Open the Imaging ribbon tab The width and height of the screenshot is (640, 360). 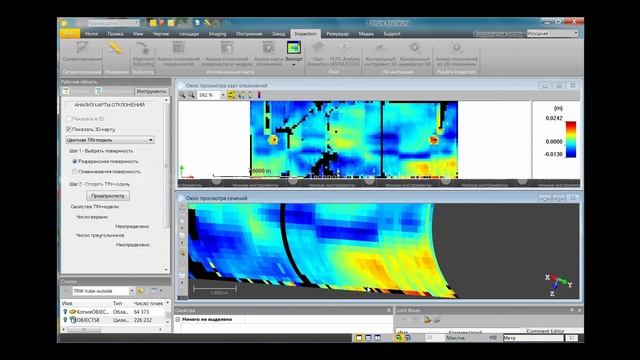(x=218, y=34)
